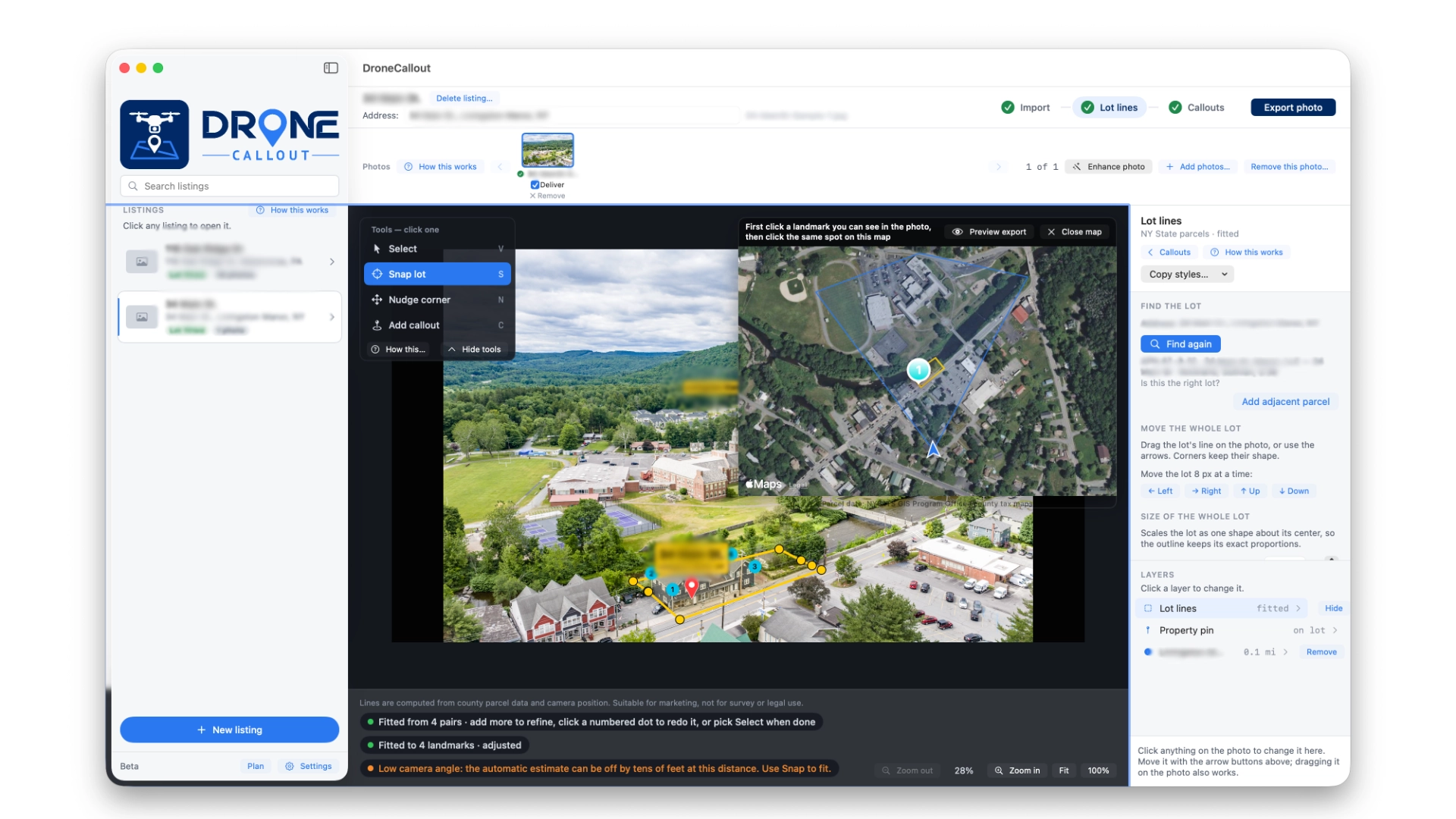Toggle the Deliver checkbox
The width and height of the screenshot is (1456, 819).
(x=535, y=185)
